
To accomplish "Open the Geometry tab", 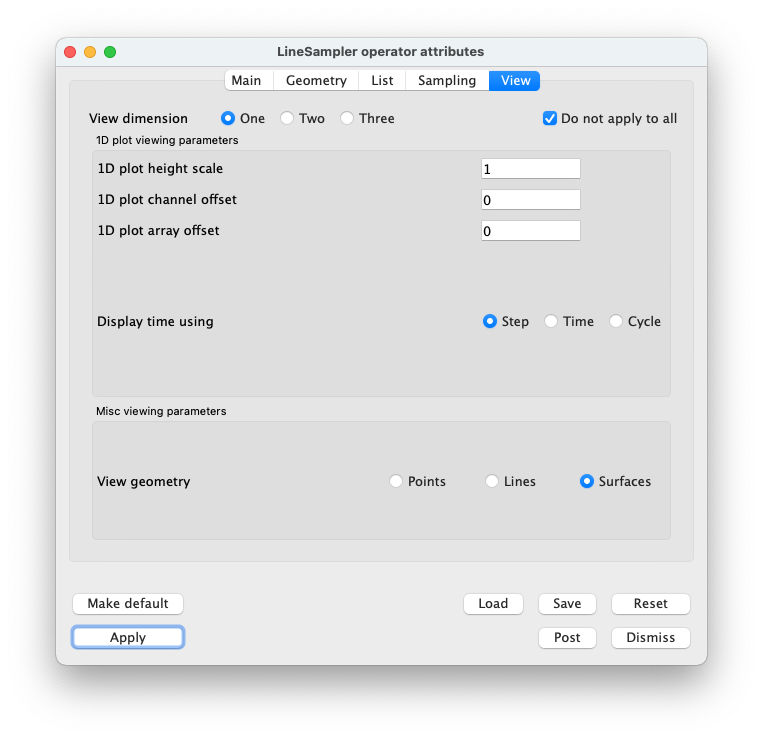I will click(316, 81).
